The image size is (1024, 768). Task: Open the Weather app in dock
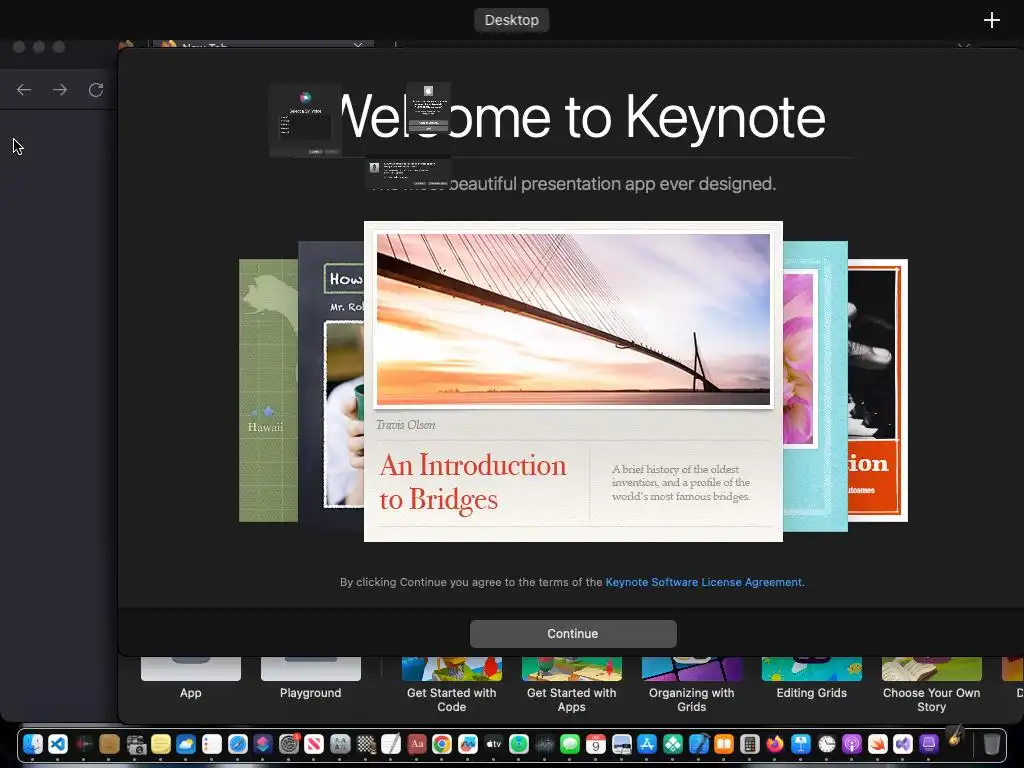tap(185, 744)
